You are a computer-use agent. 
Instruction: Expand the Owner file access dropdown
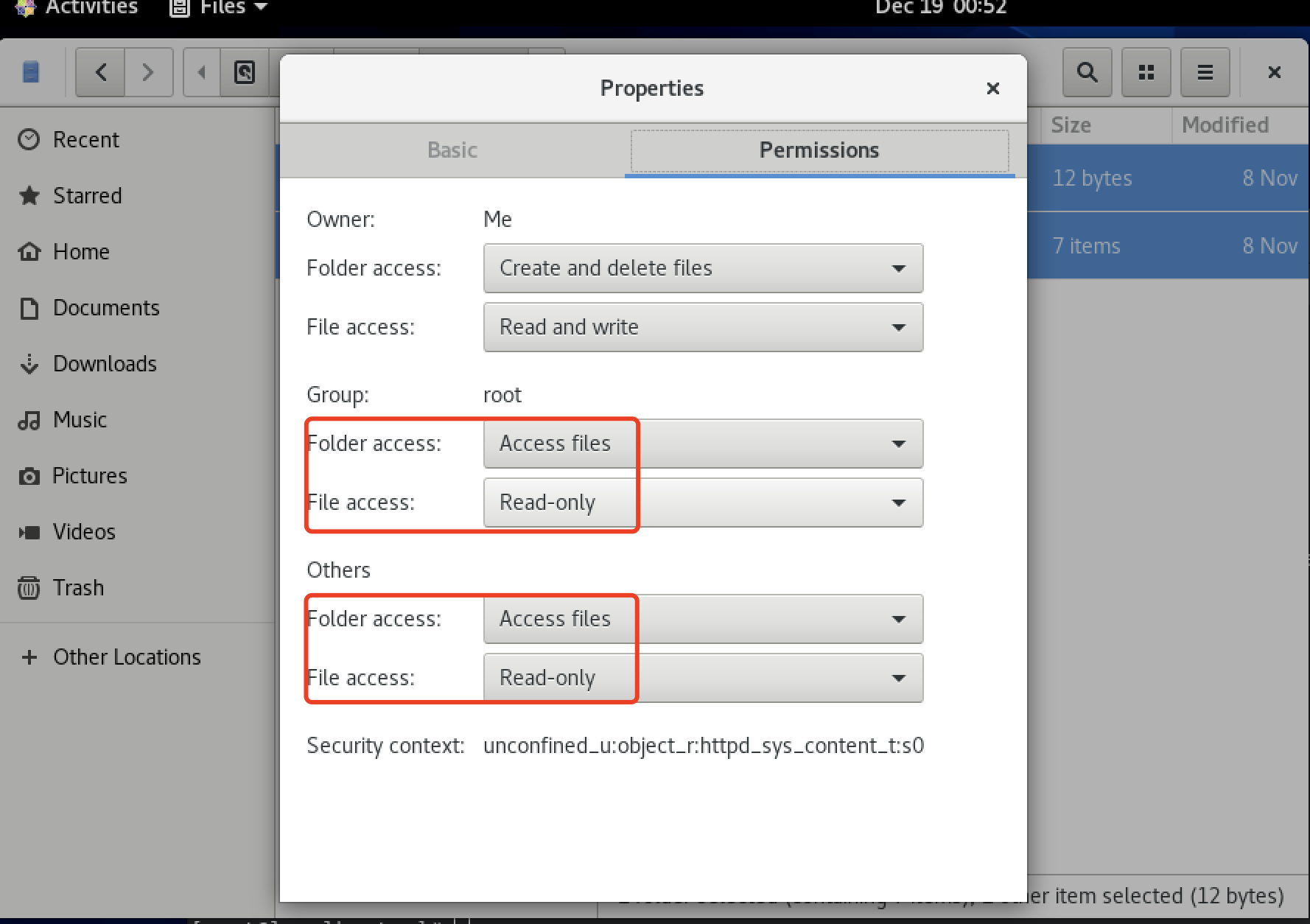pos(702,327)
